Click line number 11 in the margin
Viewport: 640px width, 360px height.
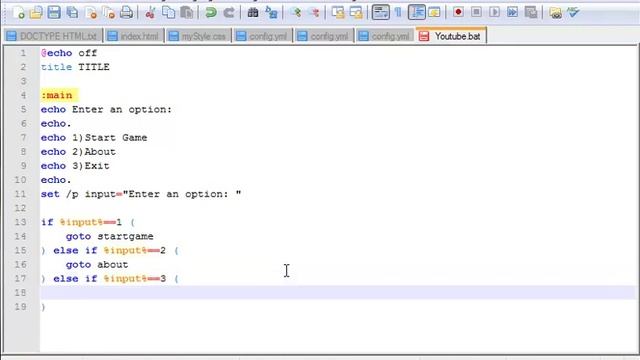(x=20, y=194)
